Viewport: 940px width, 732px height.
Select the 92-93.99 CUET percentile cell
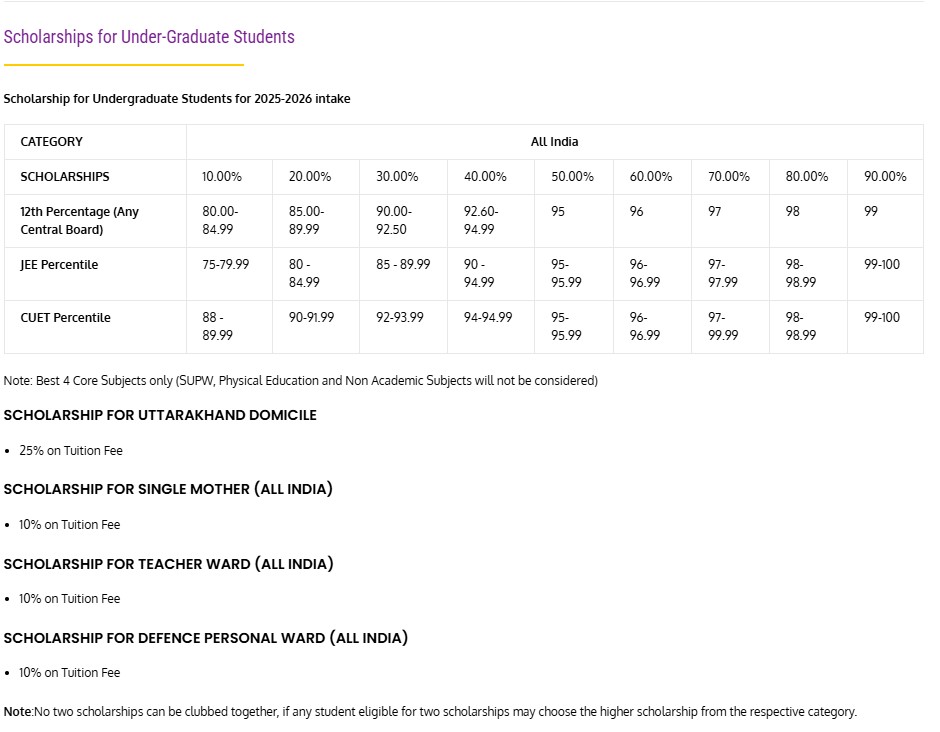point(403,327)
